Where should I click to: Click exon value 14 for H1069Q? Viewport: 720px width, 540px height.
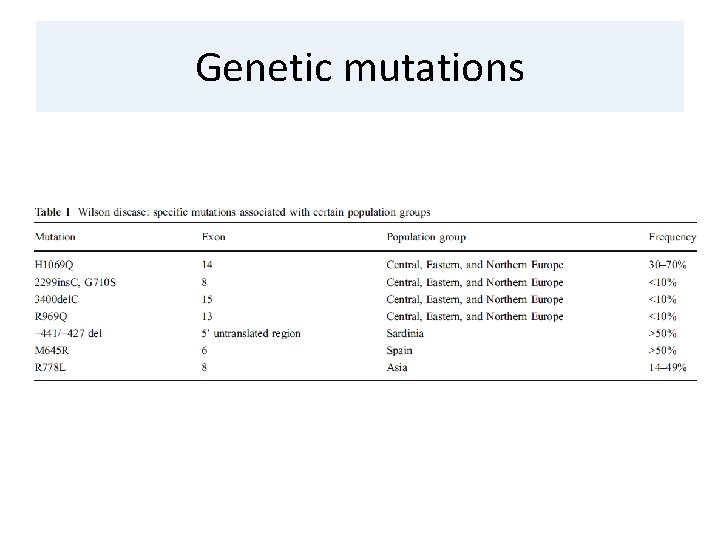click(x=207, y=264)
